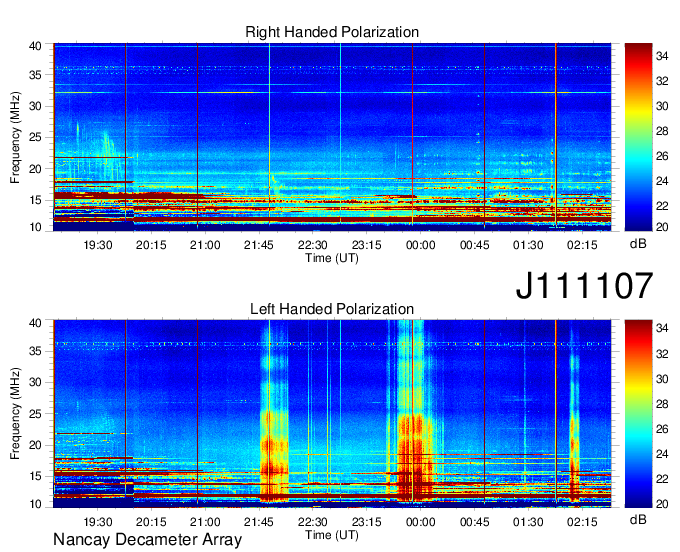Click the "19:30" time tick of the left-handed plot
680x552 pixels.
(98, 522)
